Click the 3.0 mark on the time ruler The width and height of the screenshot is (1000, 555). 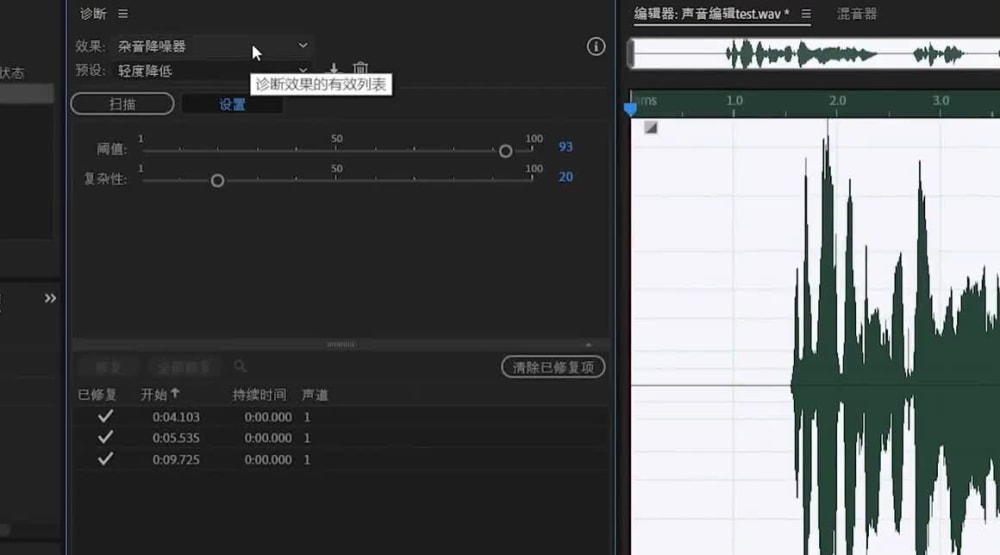click(x=941, y=101)
